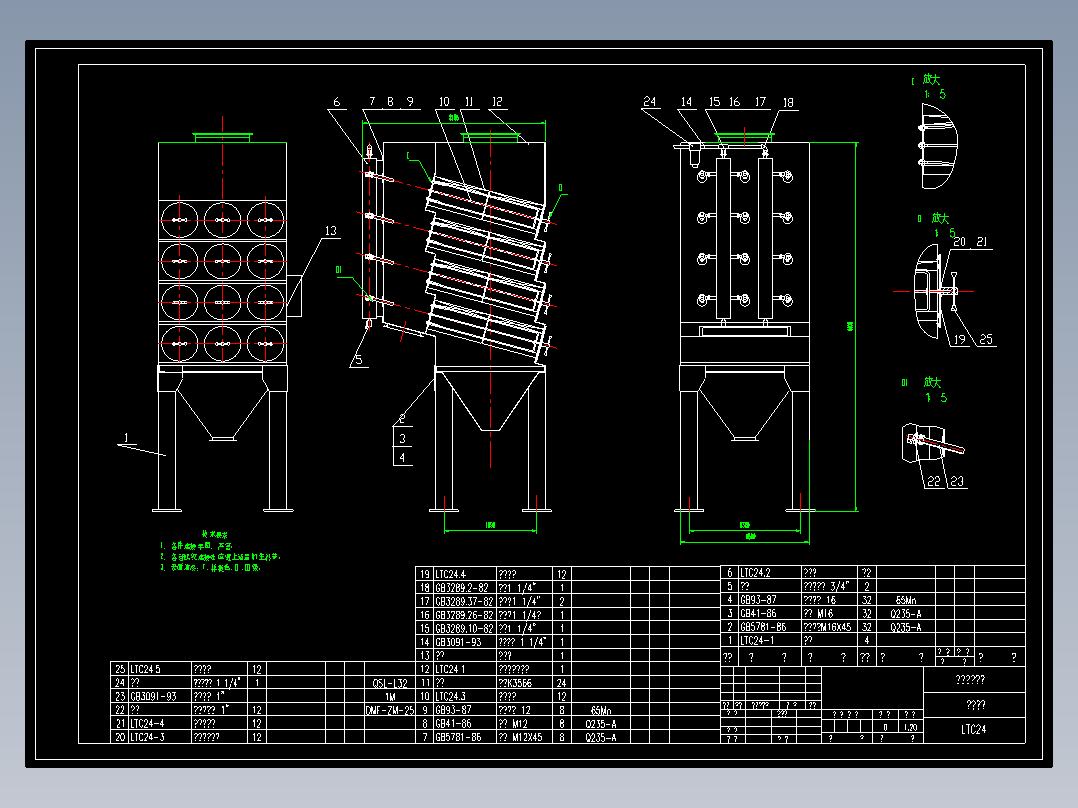Select "GB3091-93" in parts list row 14
Viewport: 1078px width, 808px height.
[464, 642]
